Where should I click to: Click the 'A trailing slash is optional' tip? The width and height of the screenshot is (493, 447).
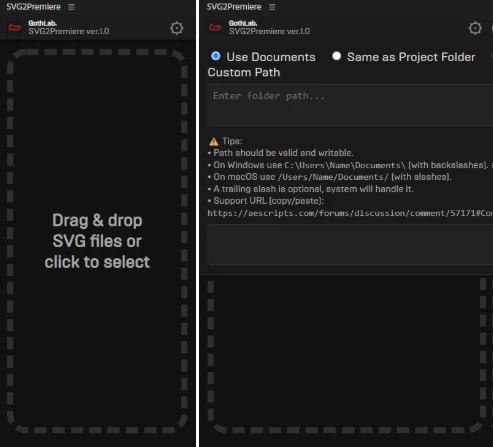311,189
